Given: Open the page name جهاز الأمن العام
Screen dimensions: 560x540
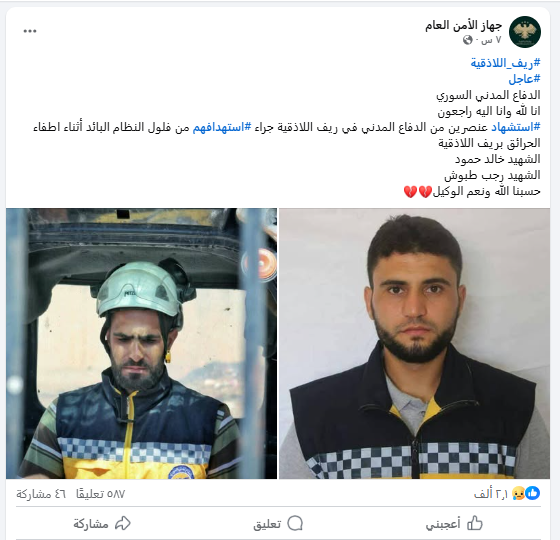Looking at the screenshot, I should (x=464, y=26).
